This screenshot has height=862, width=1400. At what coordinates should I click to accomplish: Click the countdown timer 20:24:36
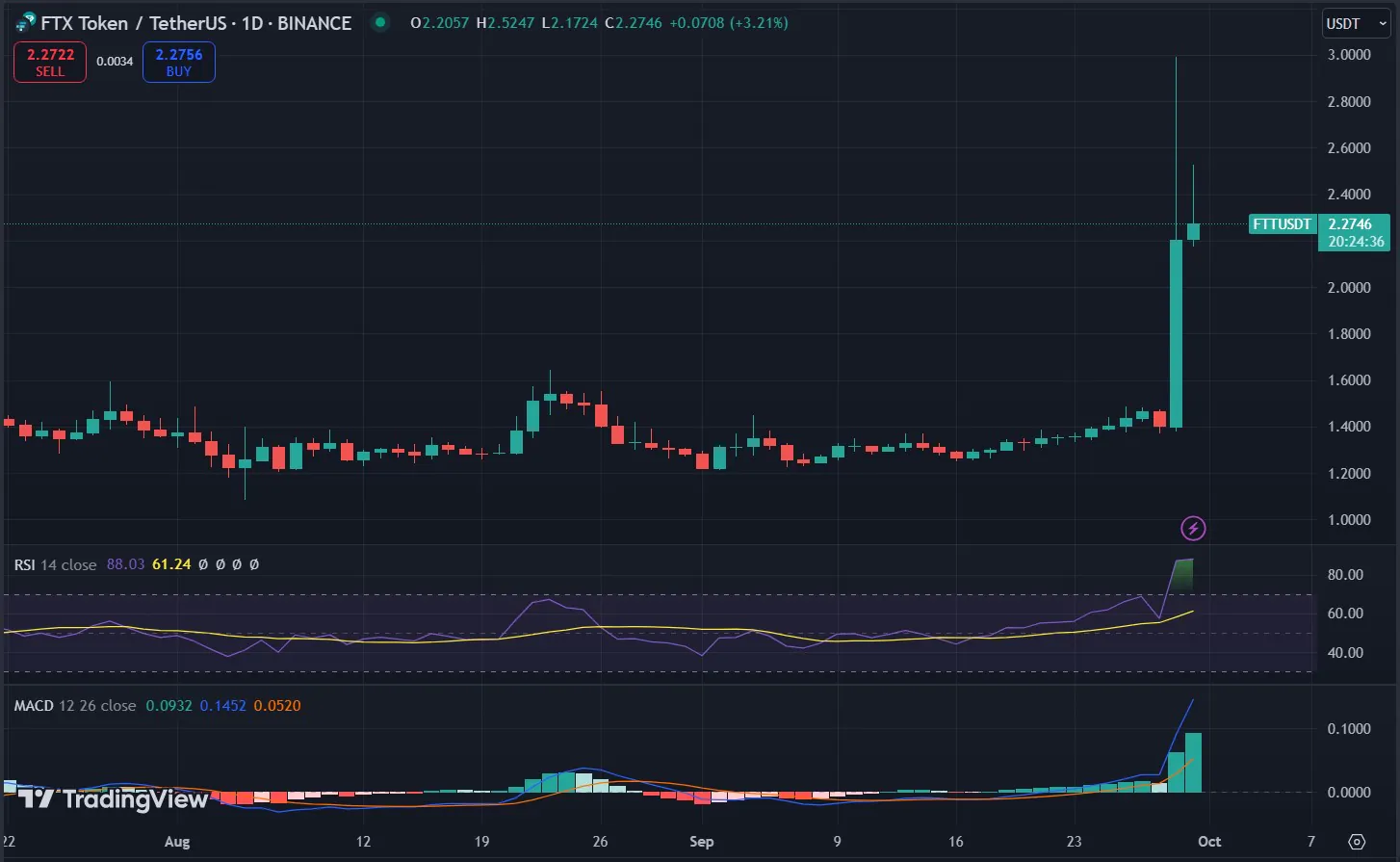tap(1356, 242)
